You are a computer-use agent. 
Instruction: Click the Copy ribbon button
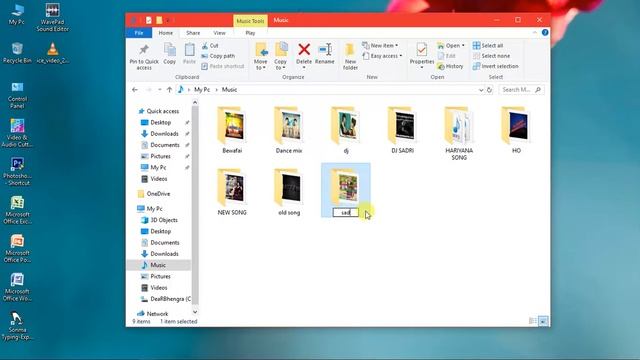(x=169, y=53)
